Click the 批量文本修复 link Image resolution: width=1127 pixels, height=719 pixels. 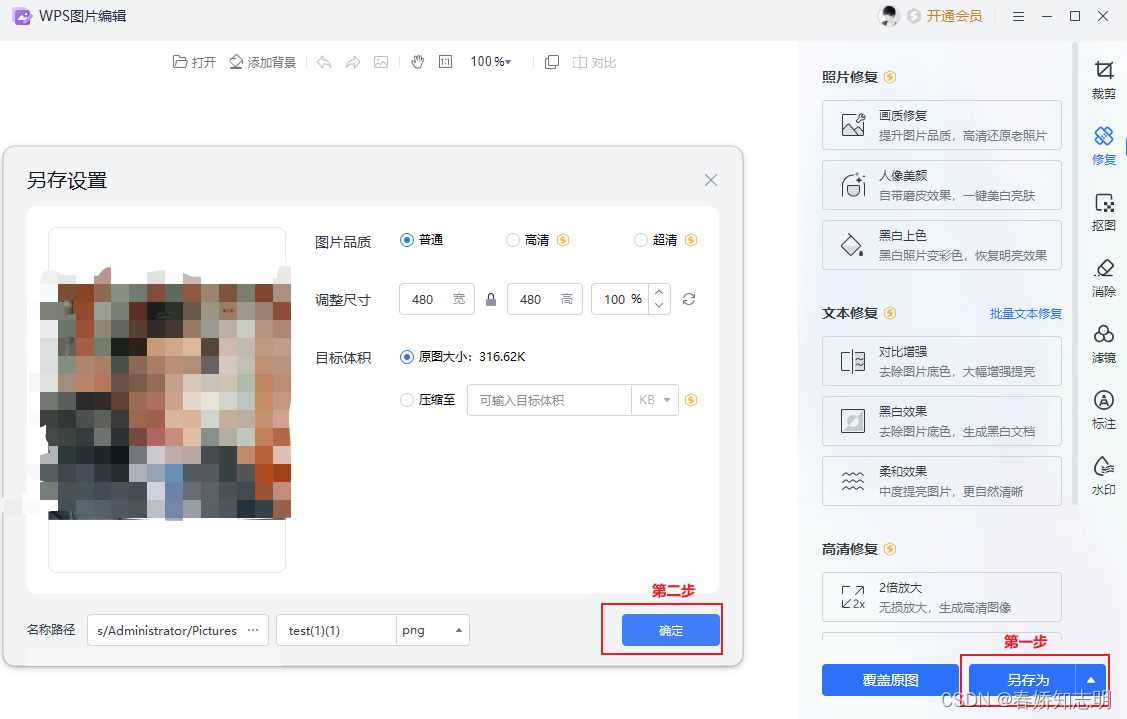coord(1026,313)
